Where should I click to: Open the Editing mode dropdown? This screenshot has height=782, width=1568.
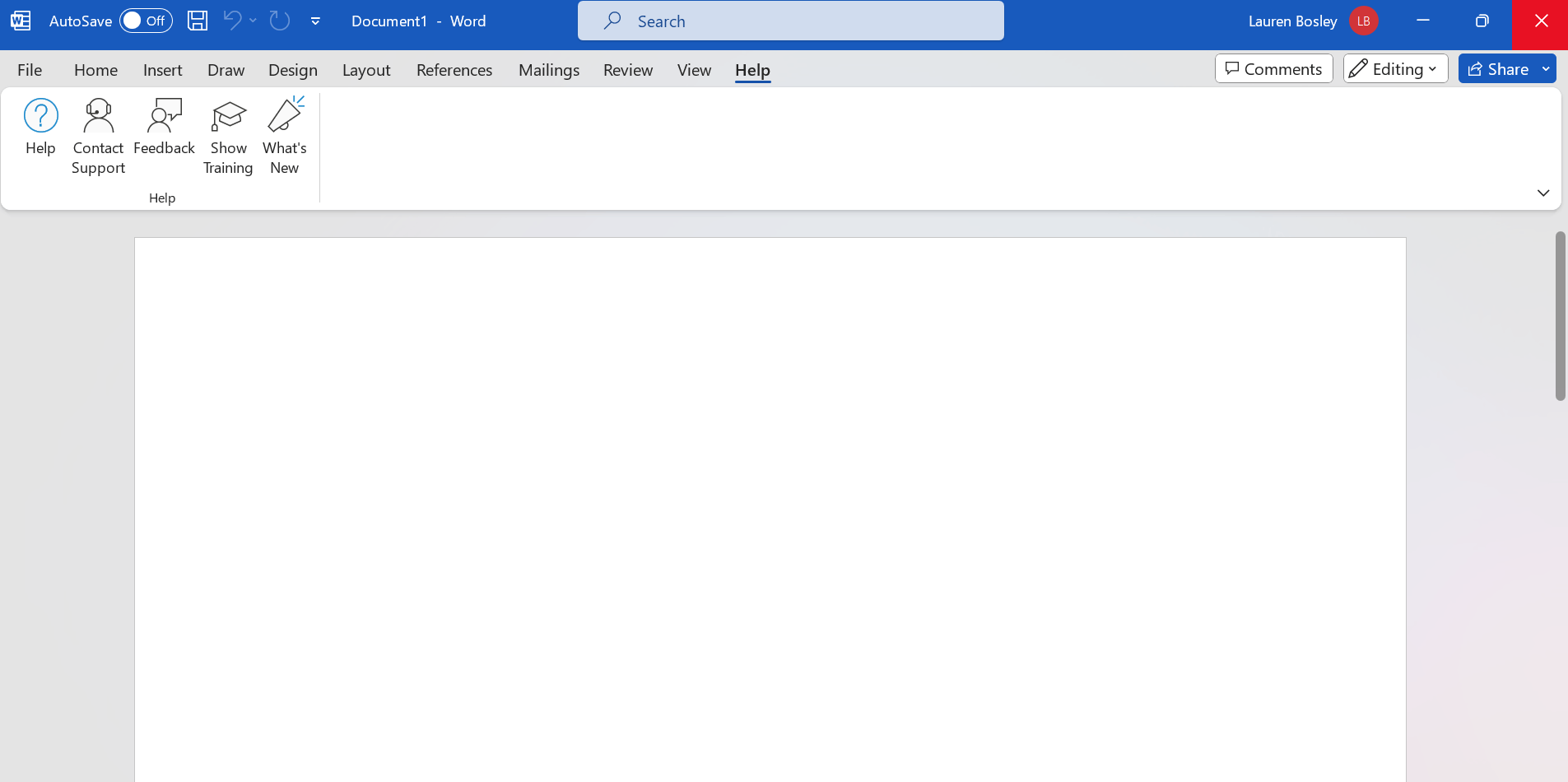1395,69
